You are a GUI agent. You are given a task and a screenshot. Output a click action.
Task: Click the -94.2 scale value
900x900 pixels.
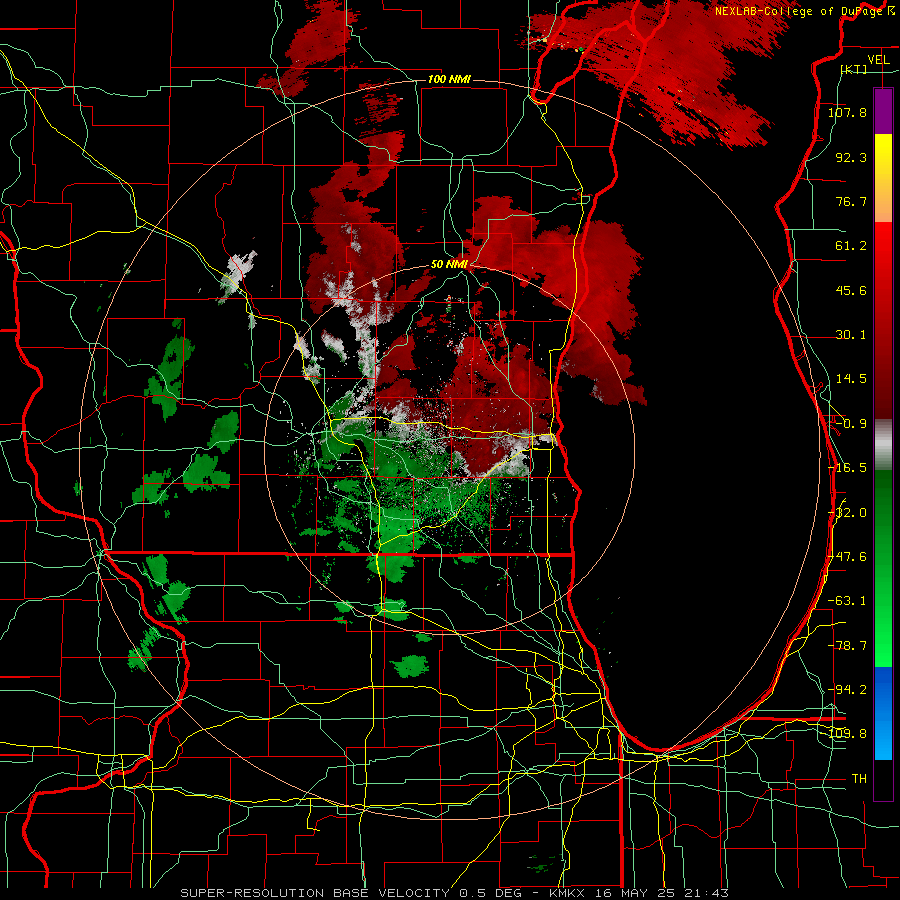(847, 690)
